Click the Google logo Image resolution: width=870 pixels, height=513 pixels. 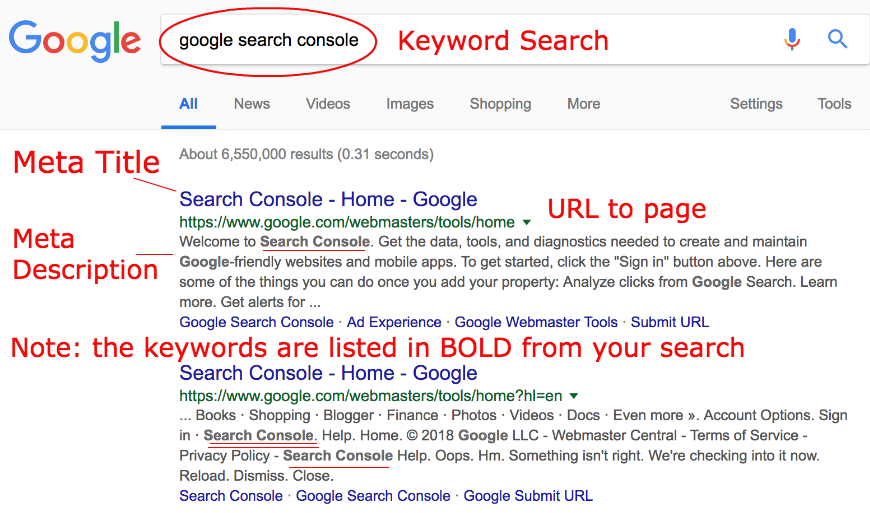point(75,41)
